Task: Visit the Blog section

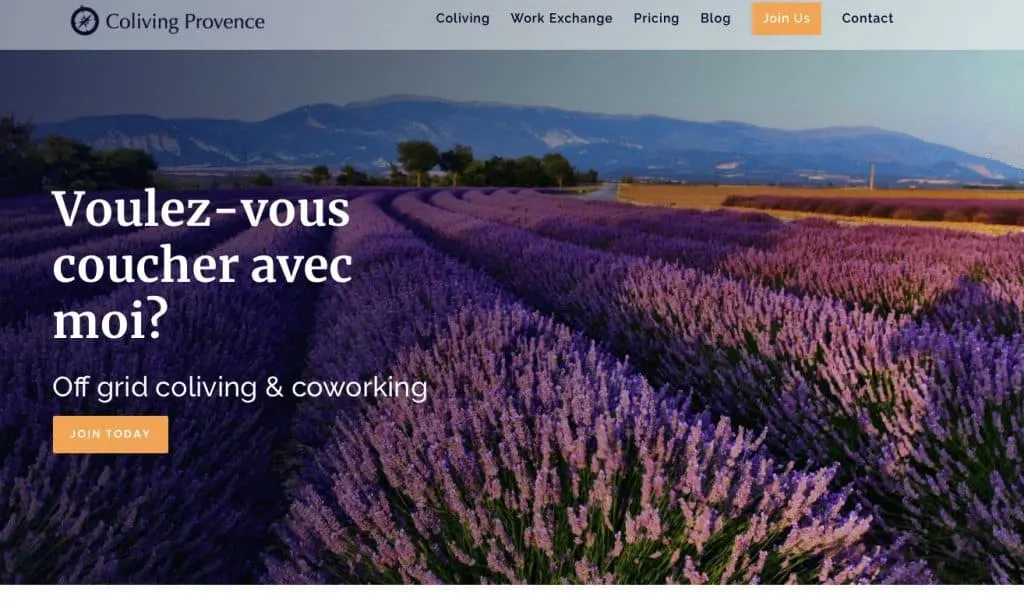Action: pos(715,18)
